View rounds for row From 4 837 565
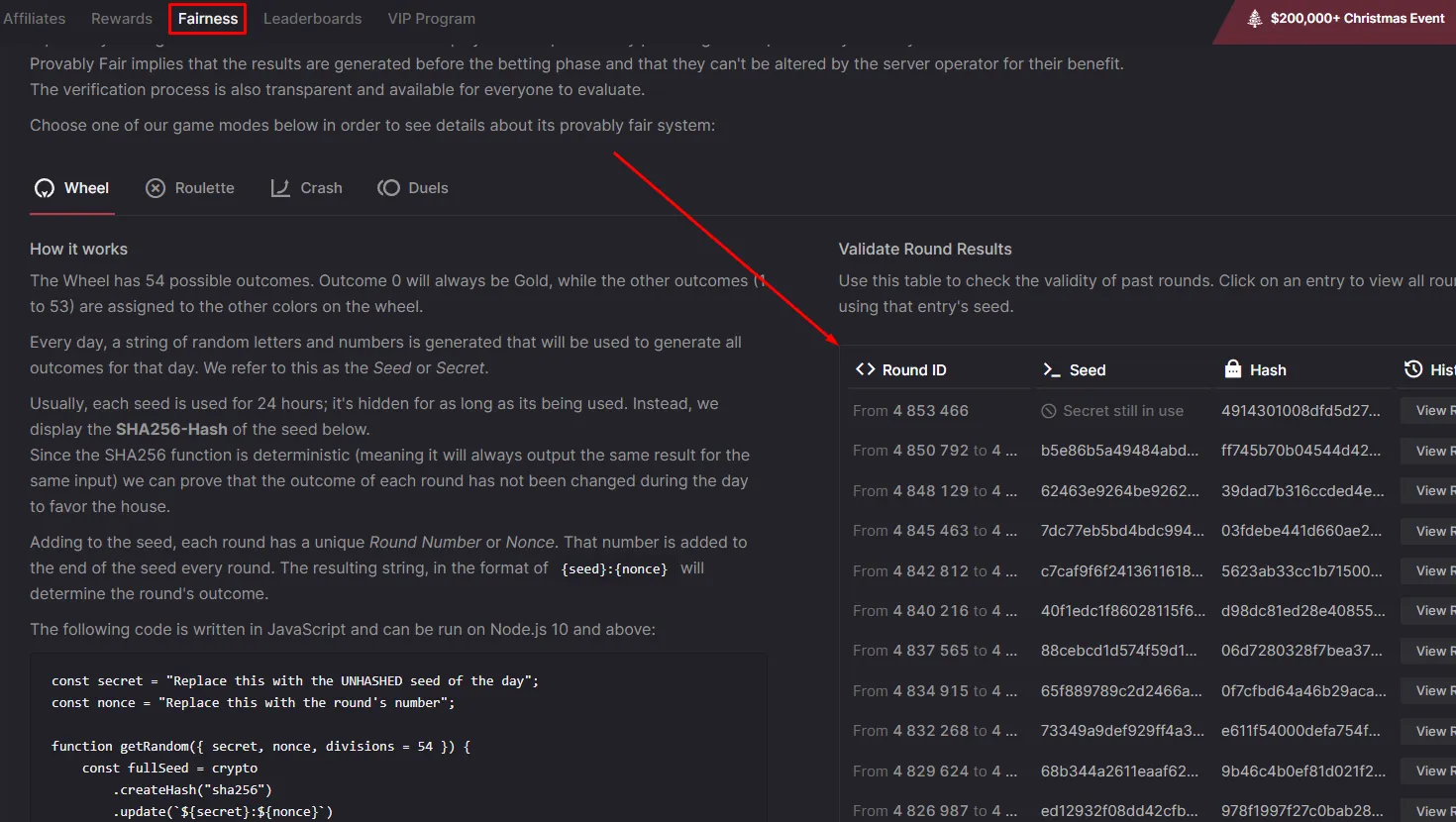Screen dimensions: 1456x822 click(x=1428, y=651)
